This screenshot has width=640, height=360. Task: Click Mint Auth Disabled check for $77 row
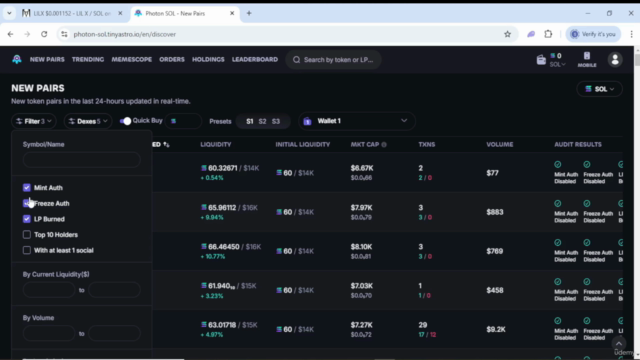coord(558,164)
